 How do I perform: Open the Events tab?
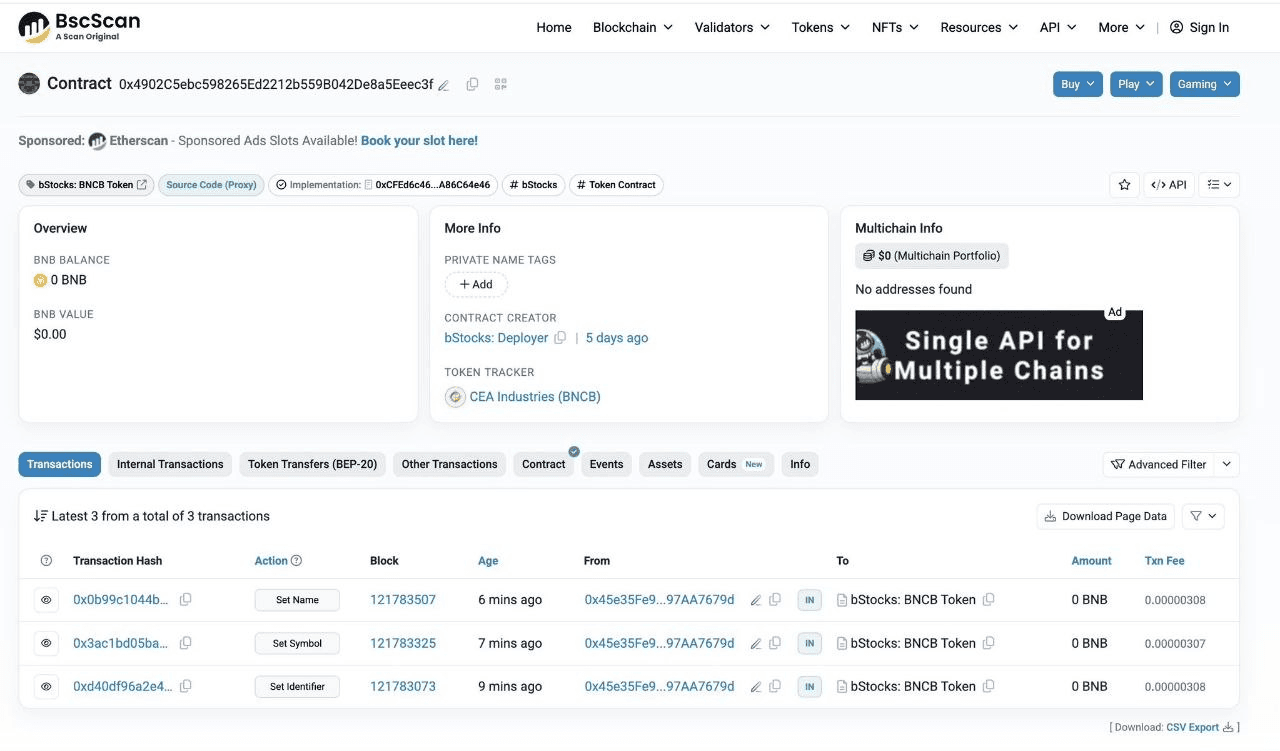pyautogui.click(x=606, y=464)
